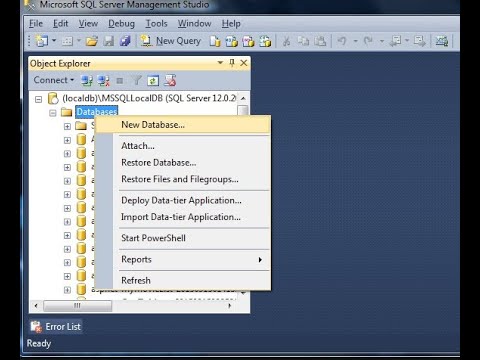Click the rightmost icon in Object Explorer toolbar

point(170,80)
